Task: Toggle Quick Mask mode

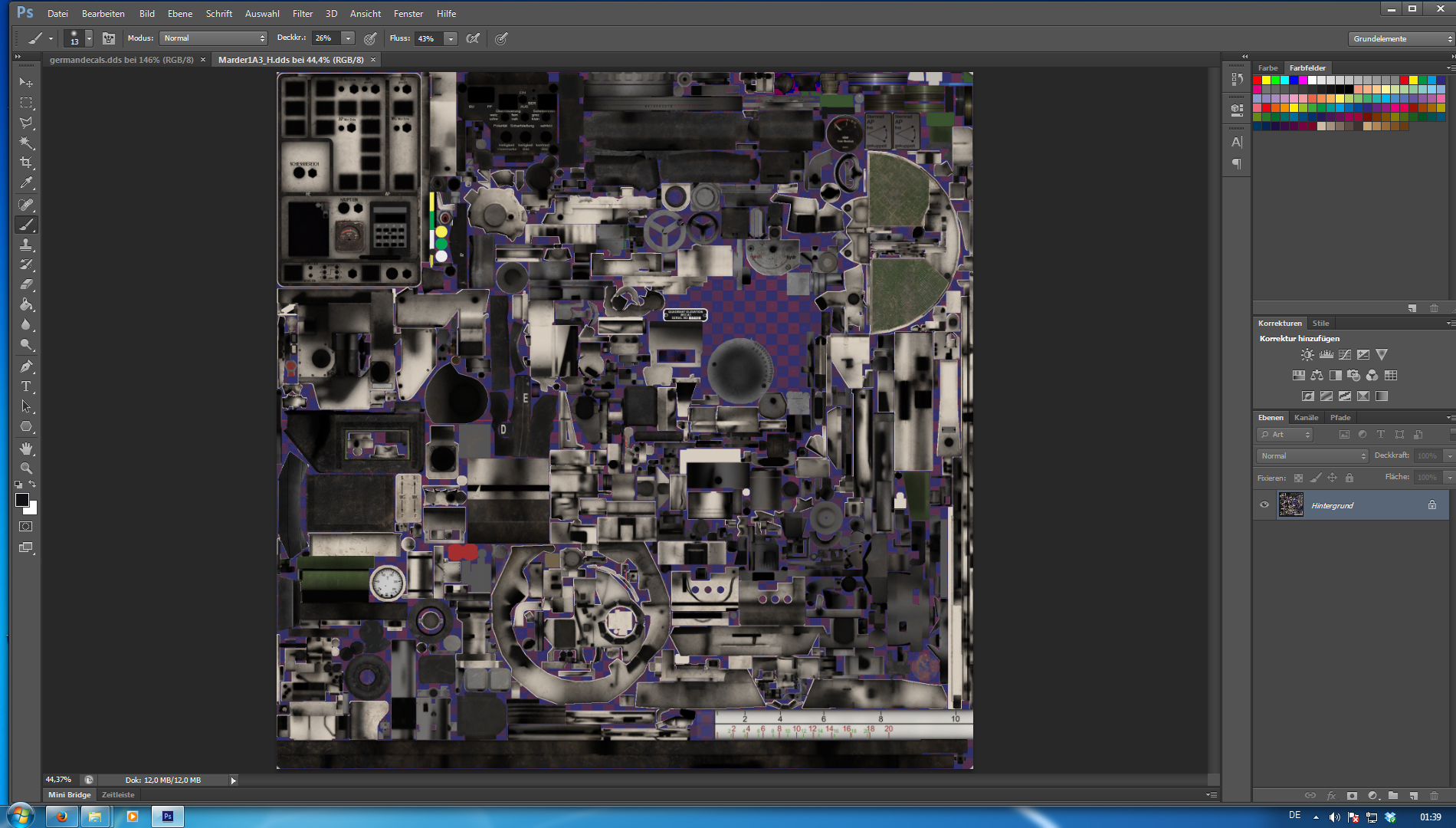Action: coord(26,527)
